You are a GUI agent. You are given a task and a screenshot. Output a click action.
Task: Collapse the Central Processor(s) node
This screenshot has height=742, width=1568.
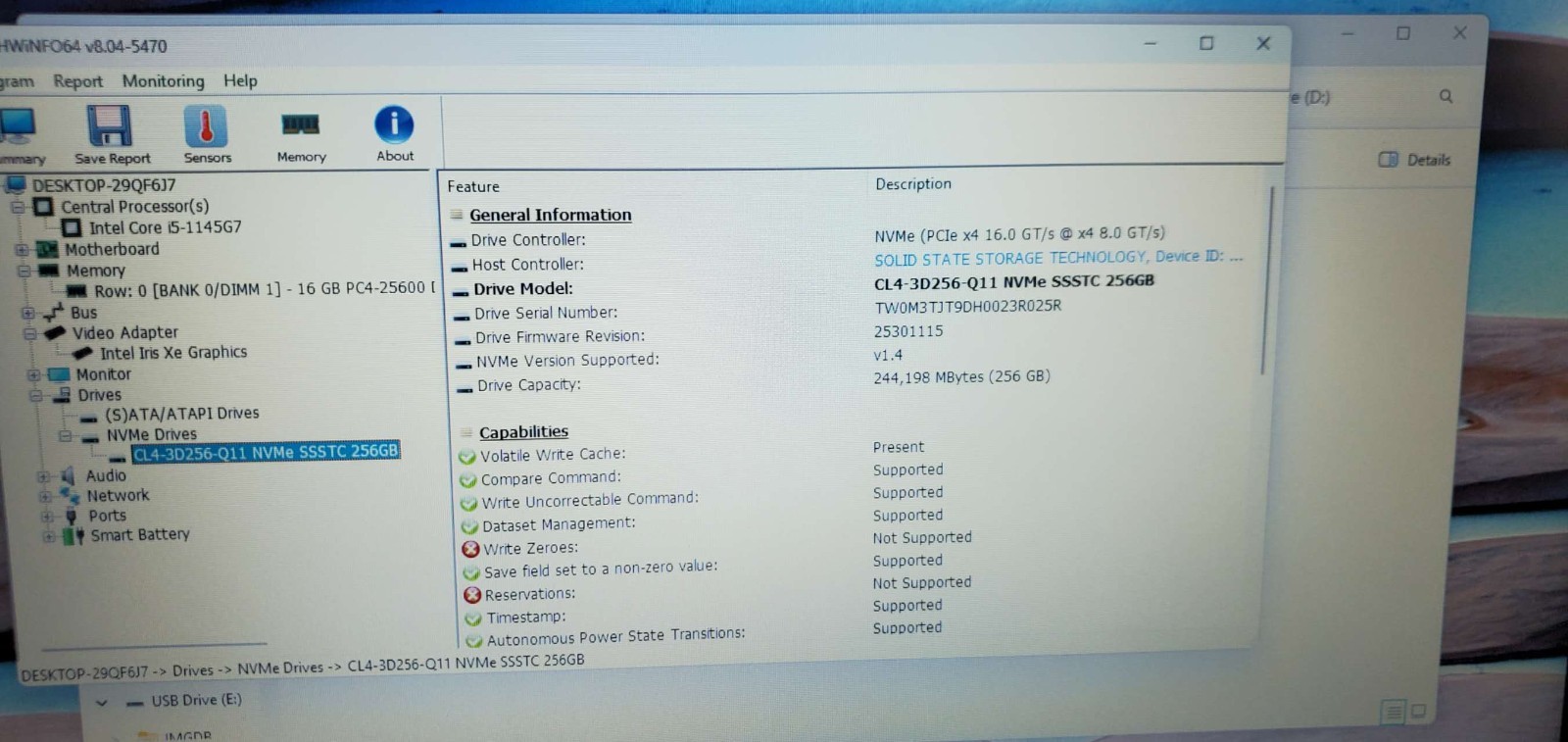pos(18,207)
